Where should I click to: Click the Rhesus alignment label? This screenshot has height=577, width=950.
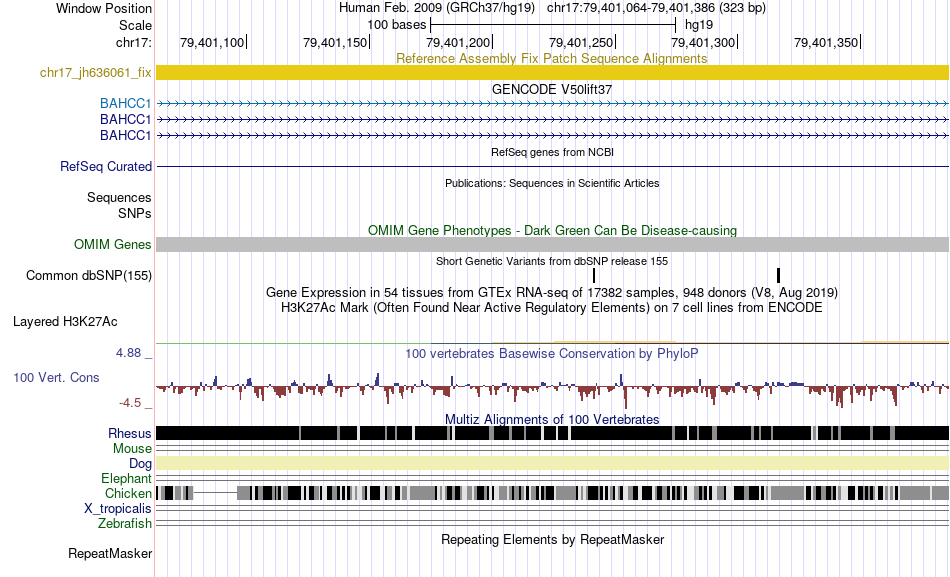click(130, 433)
